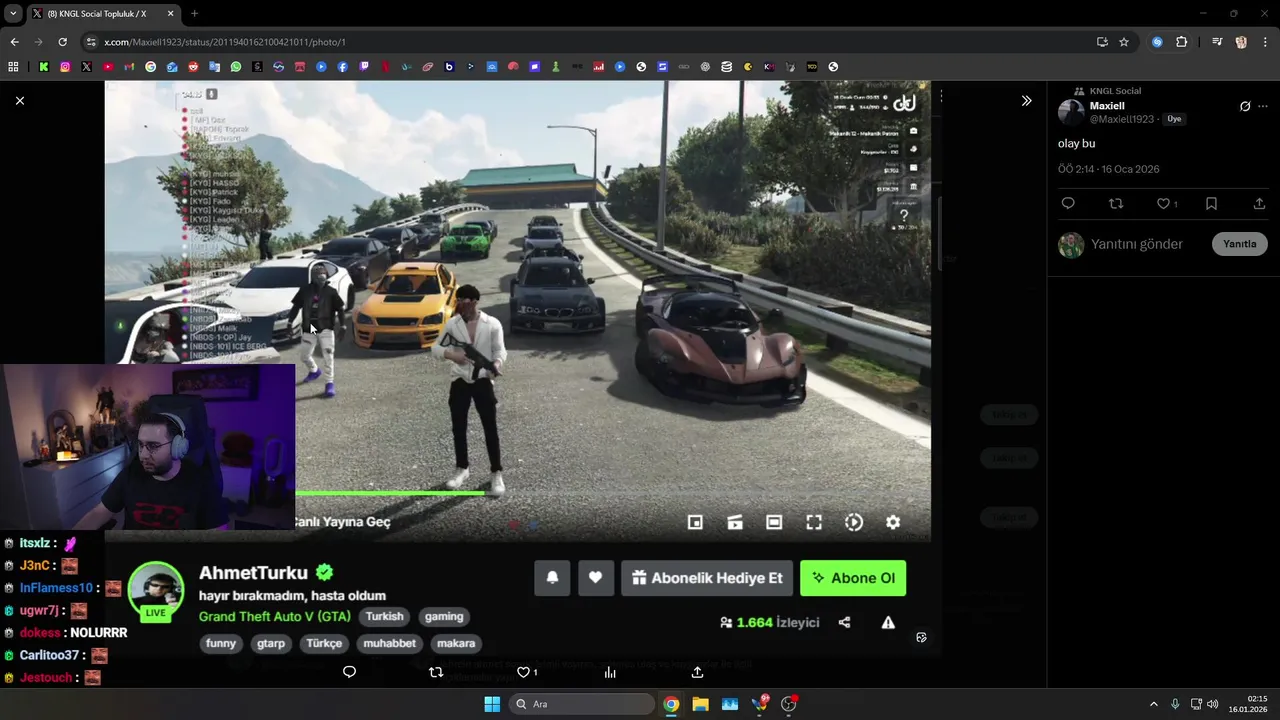View site information in the address bar
1280x720 pixels.
(x=91, y=42)
